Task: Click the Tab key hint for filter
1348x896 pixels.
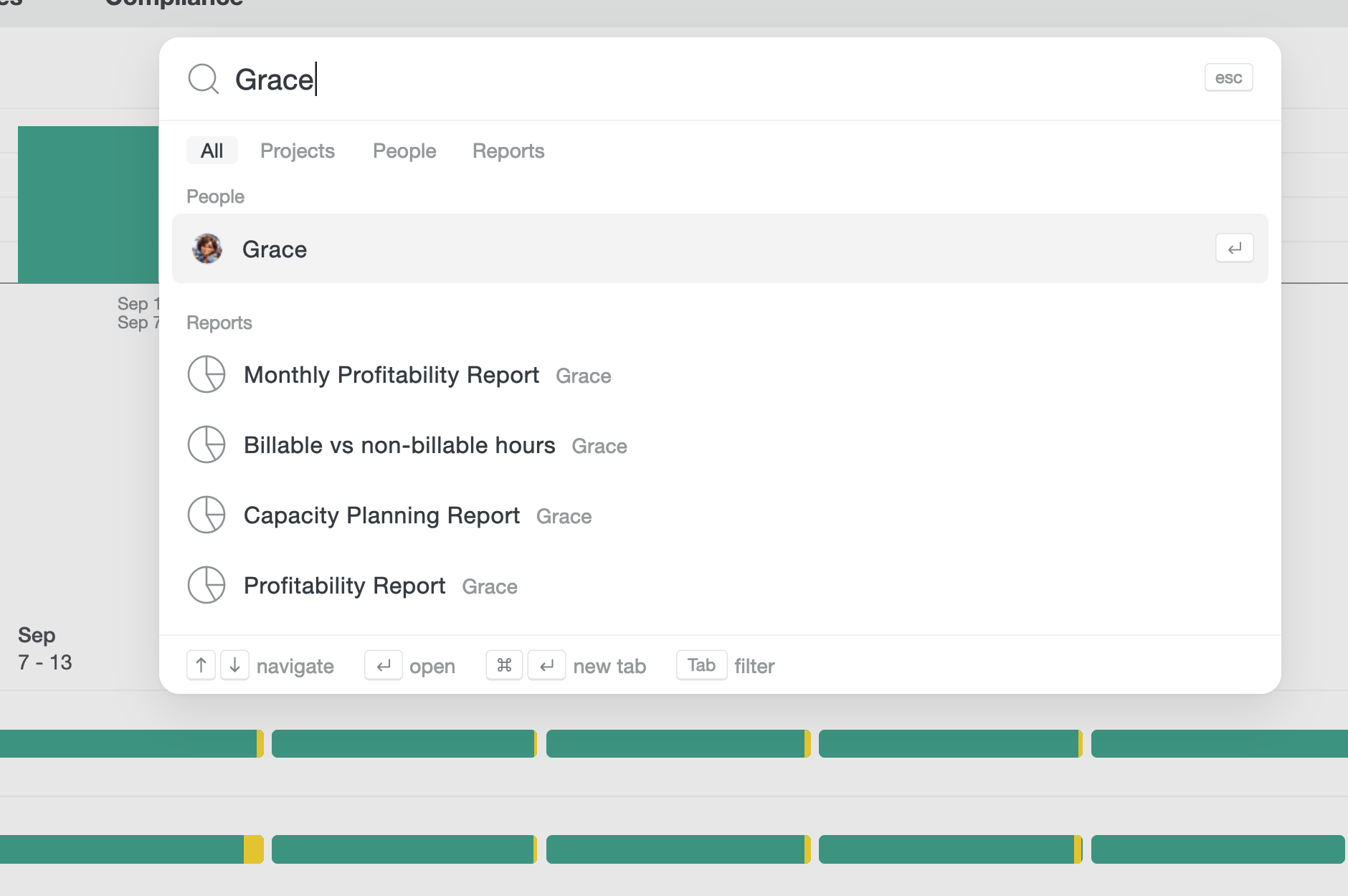Action: click(x=701, y=665)
